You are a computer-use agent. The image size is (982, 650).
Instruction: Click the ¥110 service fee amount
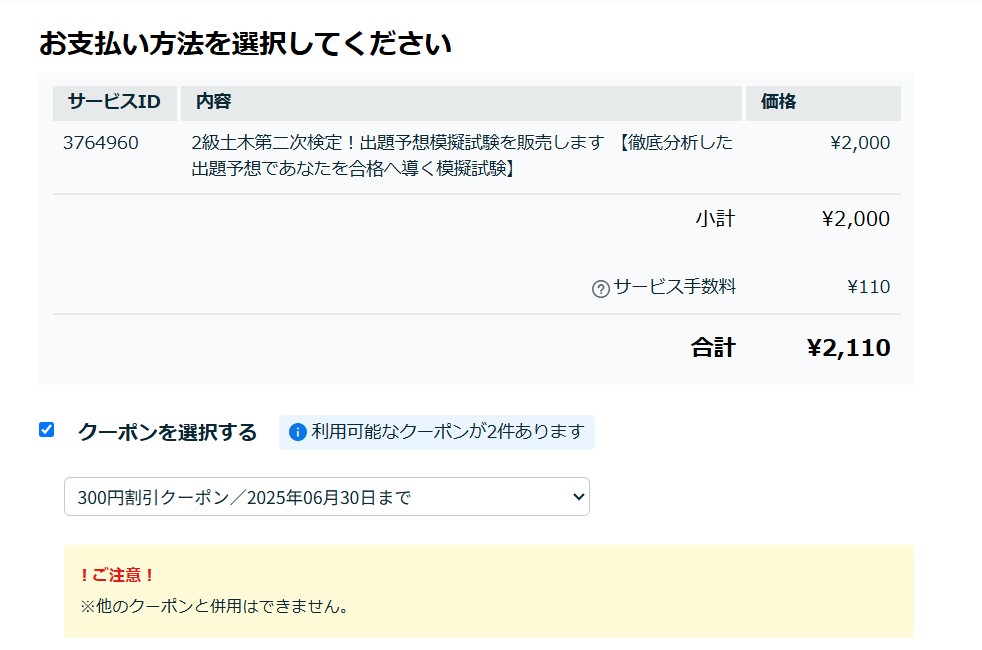(869, 287)
